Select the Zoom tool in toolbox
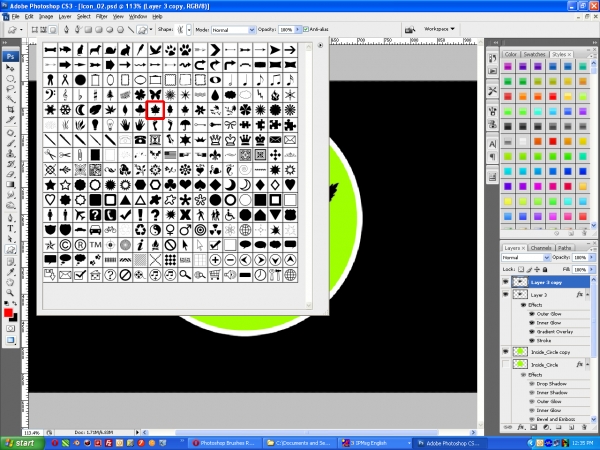 point(10,293)
